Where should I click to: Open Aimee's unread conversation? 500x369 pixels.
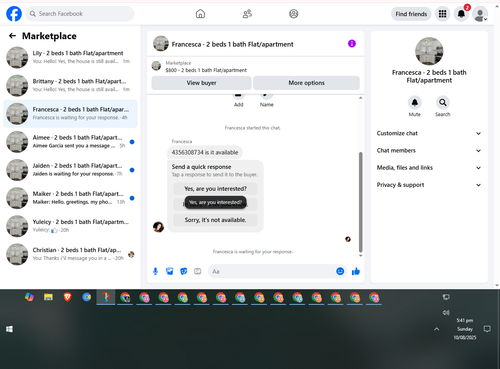(70, 142)
